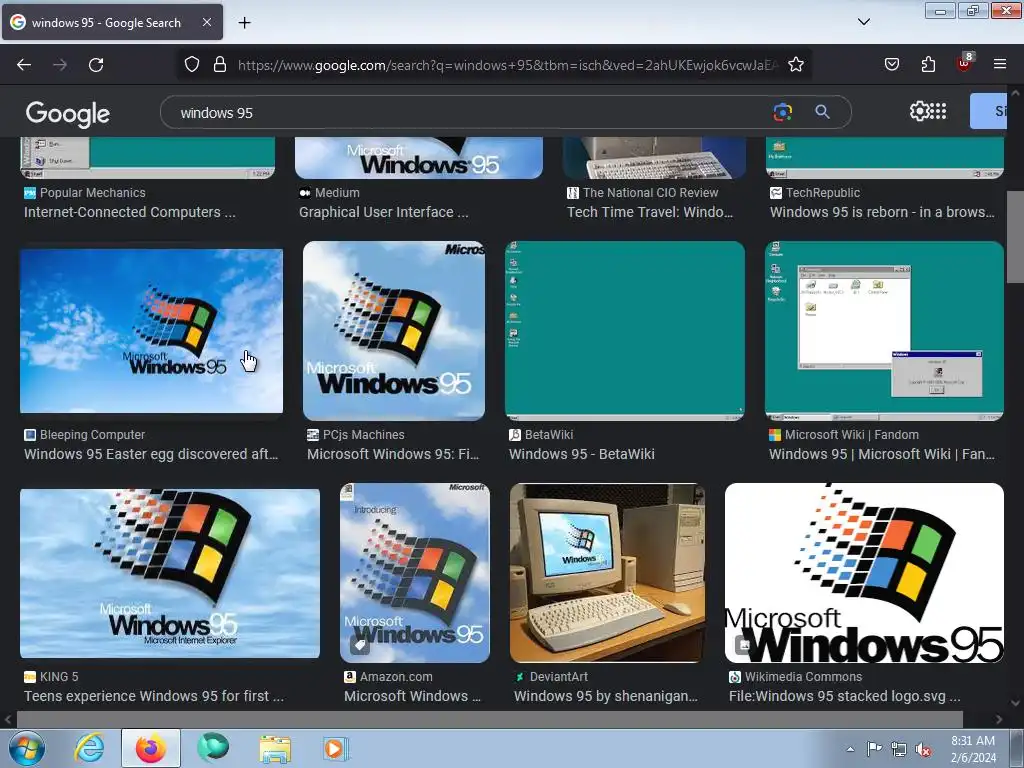Open the tracking protection shield icon

[x=191, y=65]
